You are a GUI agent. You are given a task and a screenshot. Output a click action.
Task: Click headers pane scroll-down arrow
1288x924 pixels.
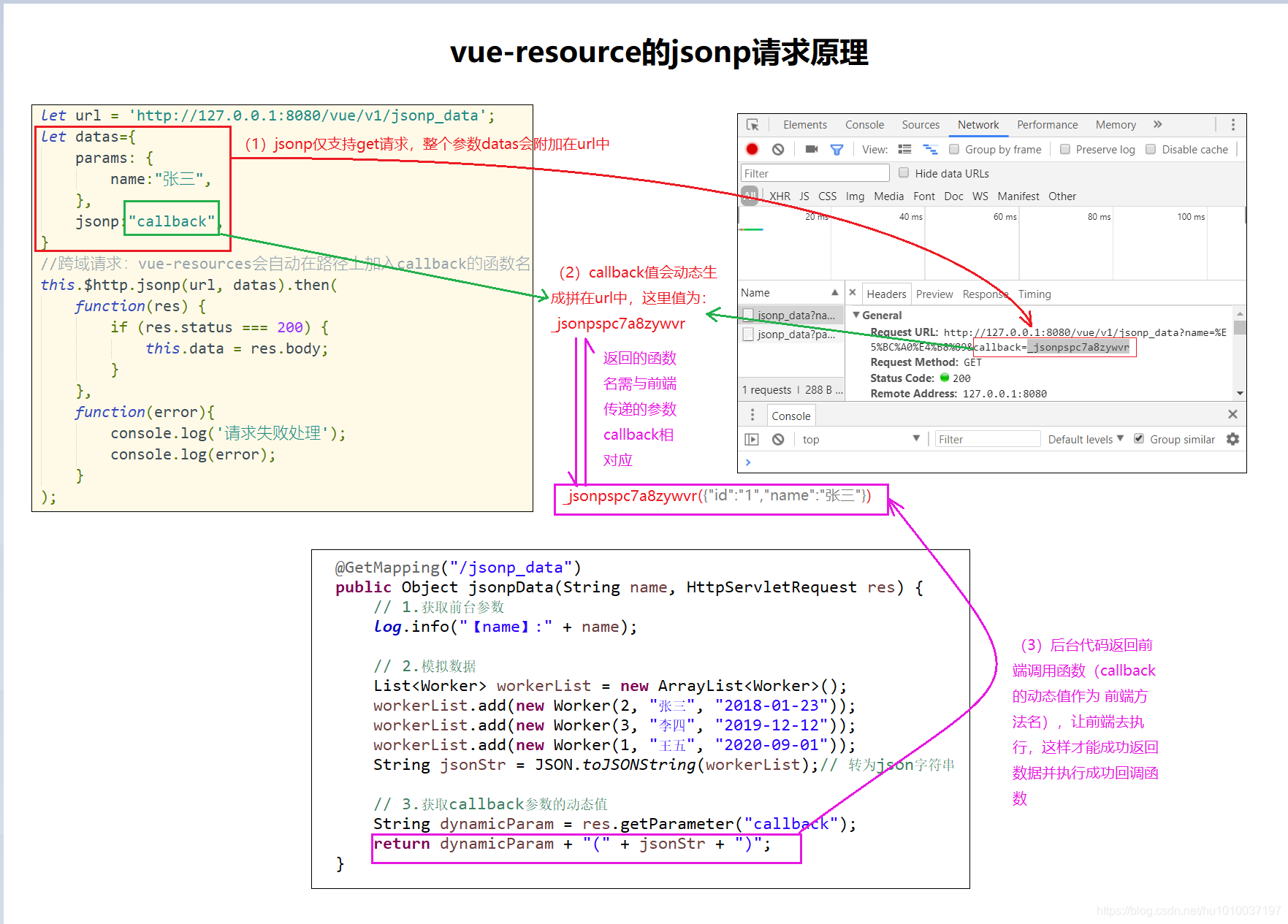[x=1240, y=393]
